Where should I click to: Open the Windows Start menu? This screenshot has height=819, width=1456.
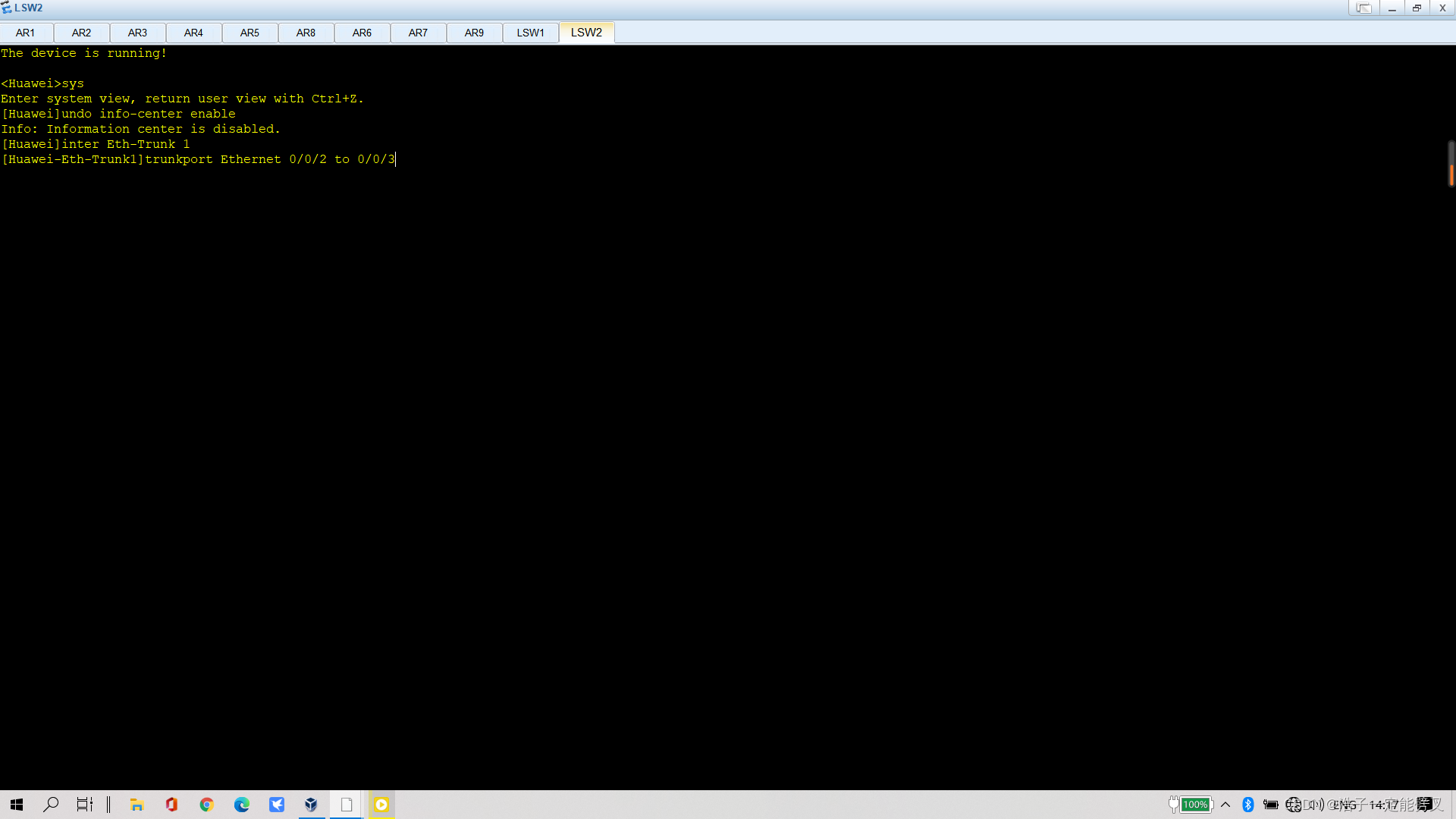click(x=17, y=805)
